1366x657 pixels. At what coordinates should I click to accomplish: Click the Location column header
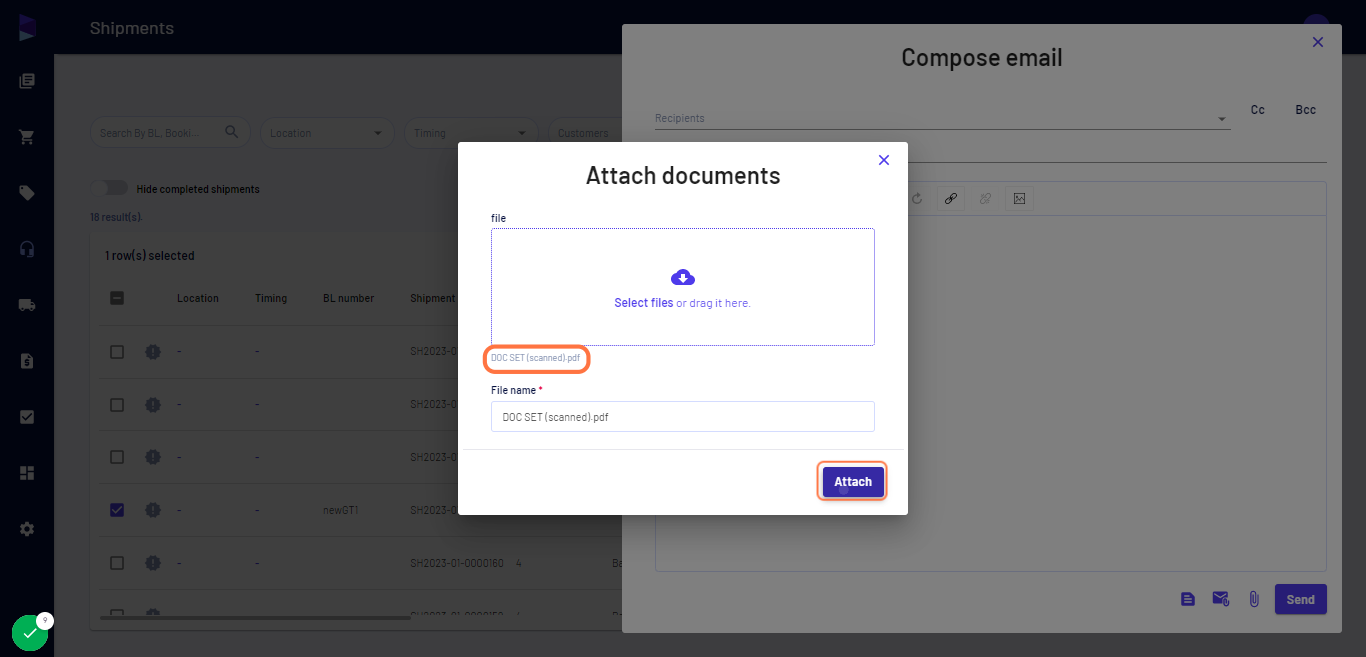tap(198, 298)
